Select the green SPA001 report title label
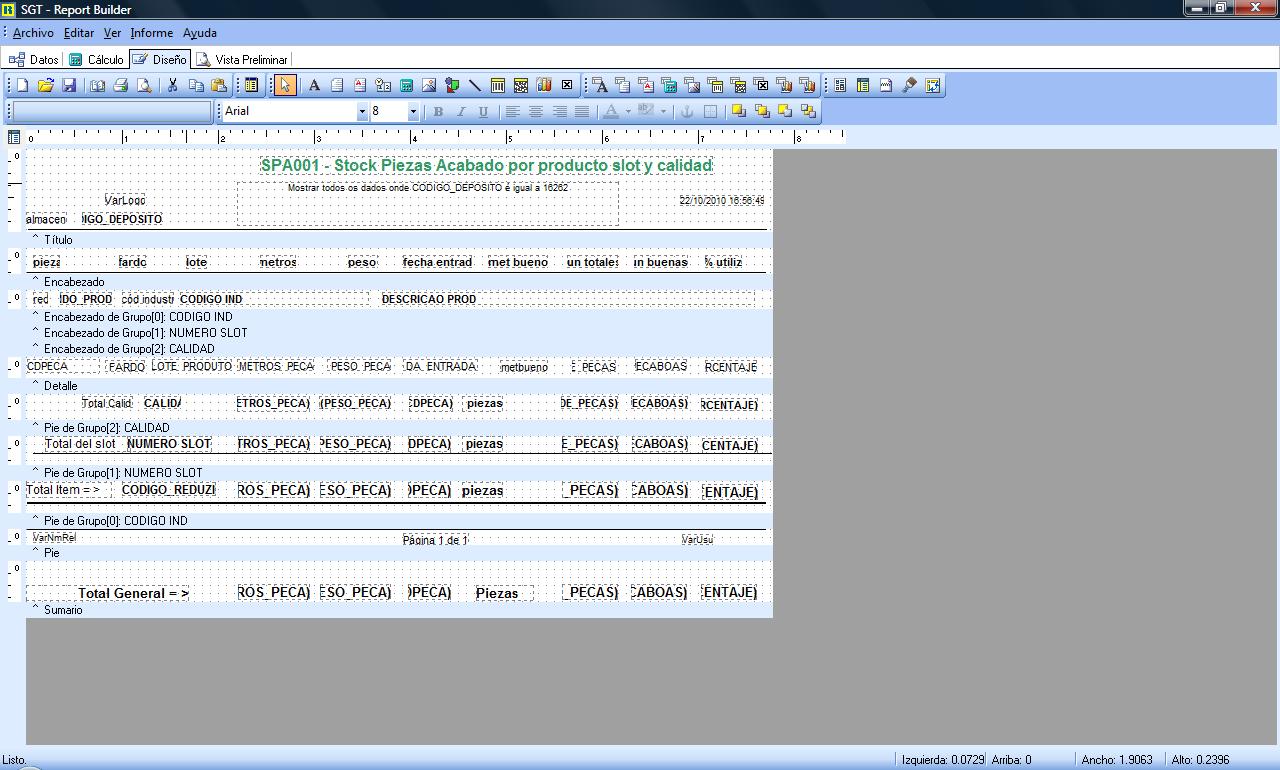This screenshot has width=1280, height=770. point(486,165)
